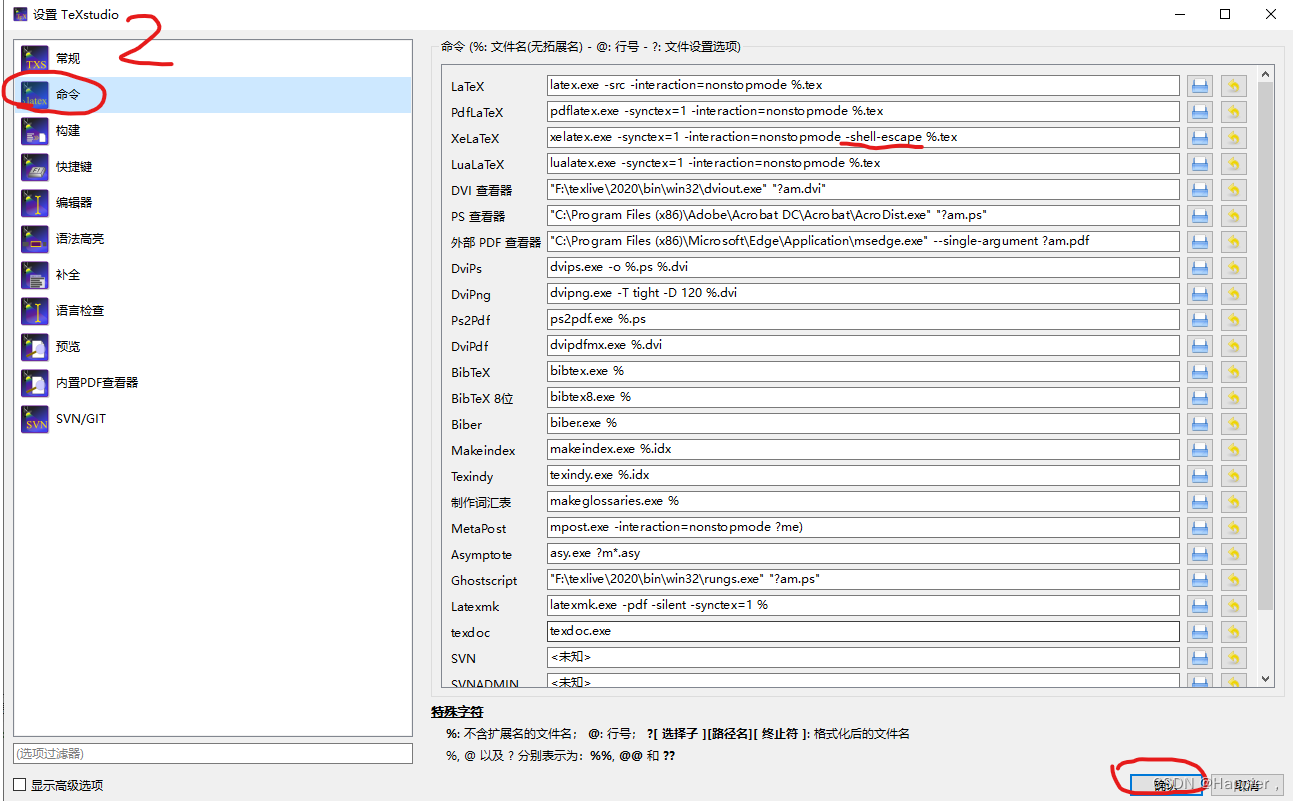Reset LaTeX command to default
Screen dimensions: 1293x801
(1234, 86)
